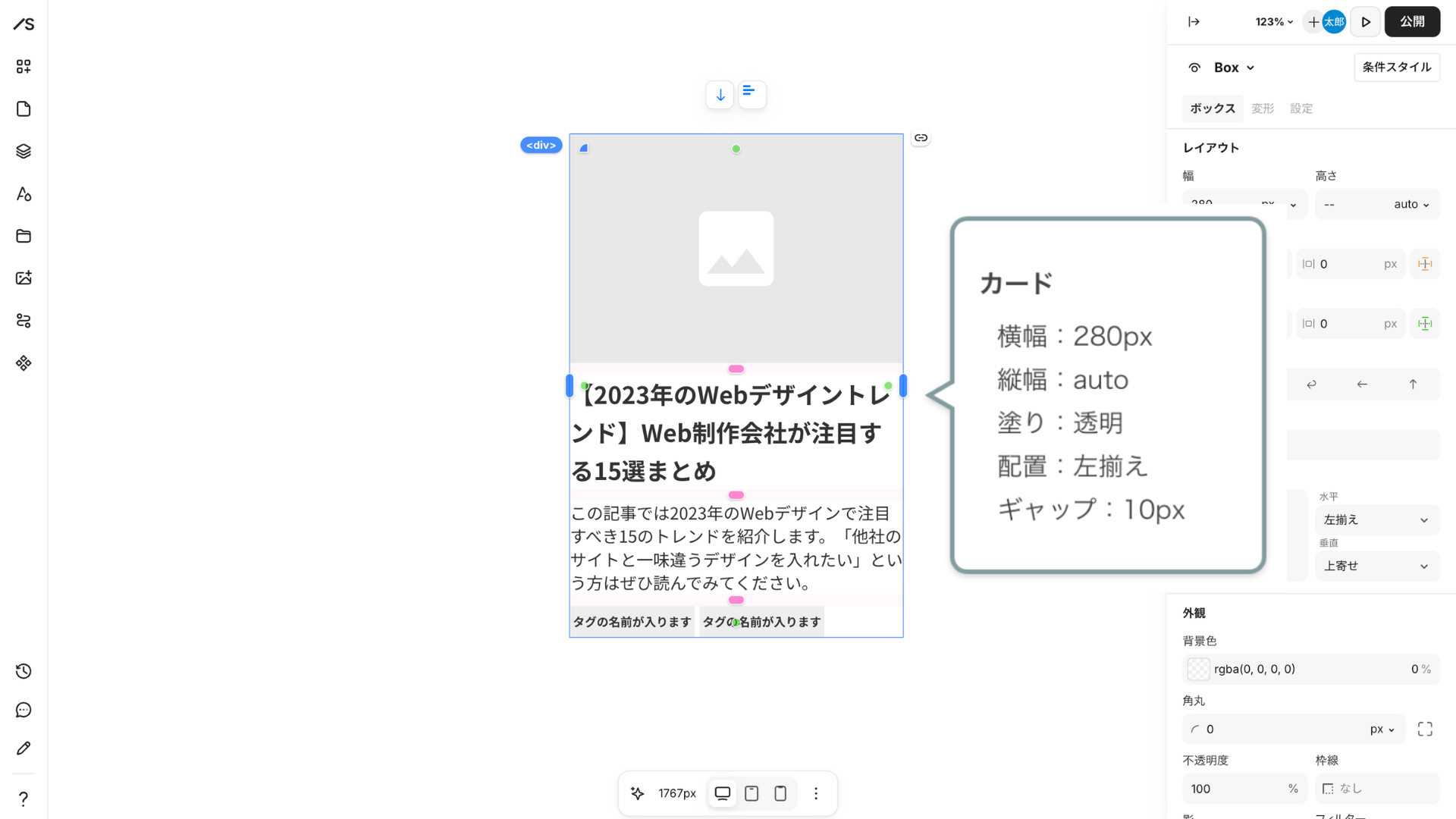
Task: Open the Comments icon in sidebar
Action: point(23,710)
